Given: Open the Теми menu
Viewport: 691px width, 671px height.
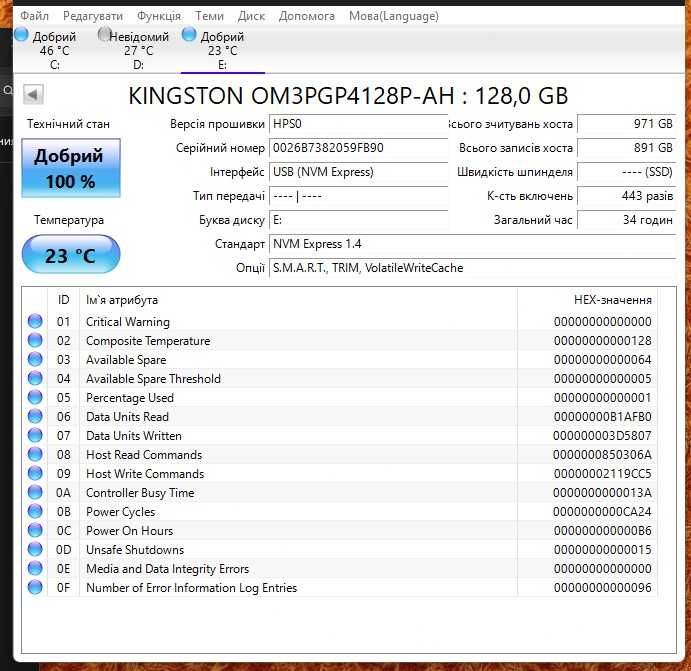Looking at the screenshot, I should click(x=209, y=16).
